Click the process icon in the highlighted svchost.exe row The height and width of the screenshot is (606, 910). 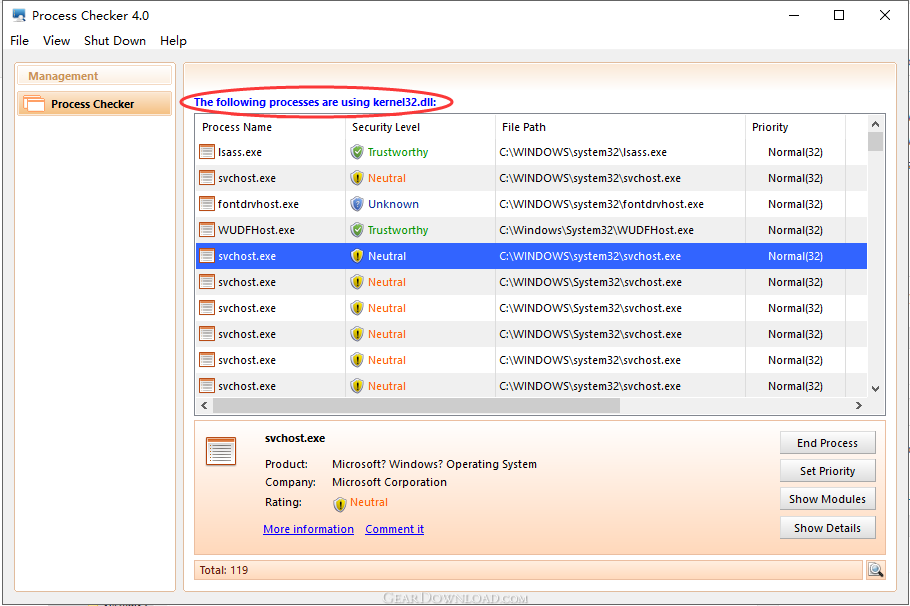207,256
